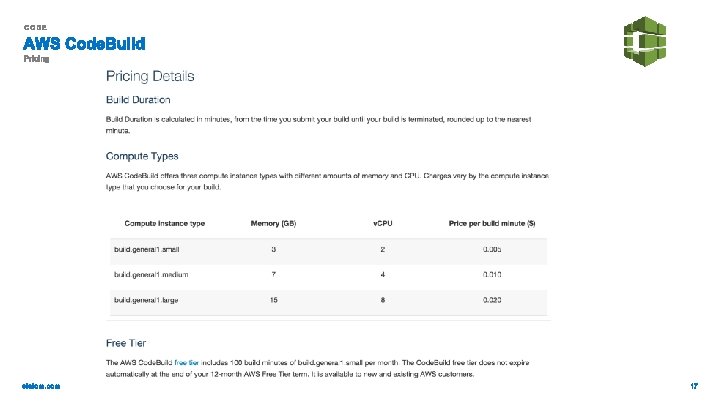
Task: Click the CODE category label at top
Action: [35, 28]
